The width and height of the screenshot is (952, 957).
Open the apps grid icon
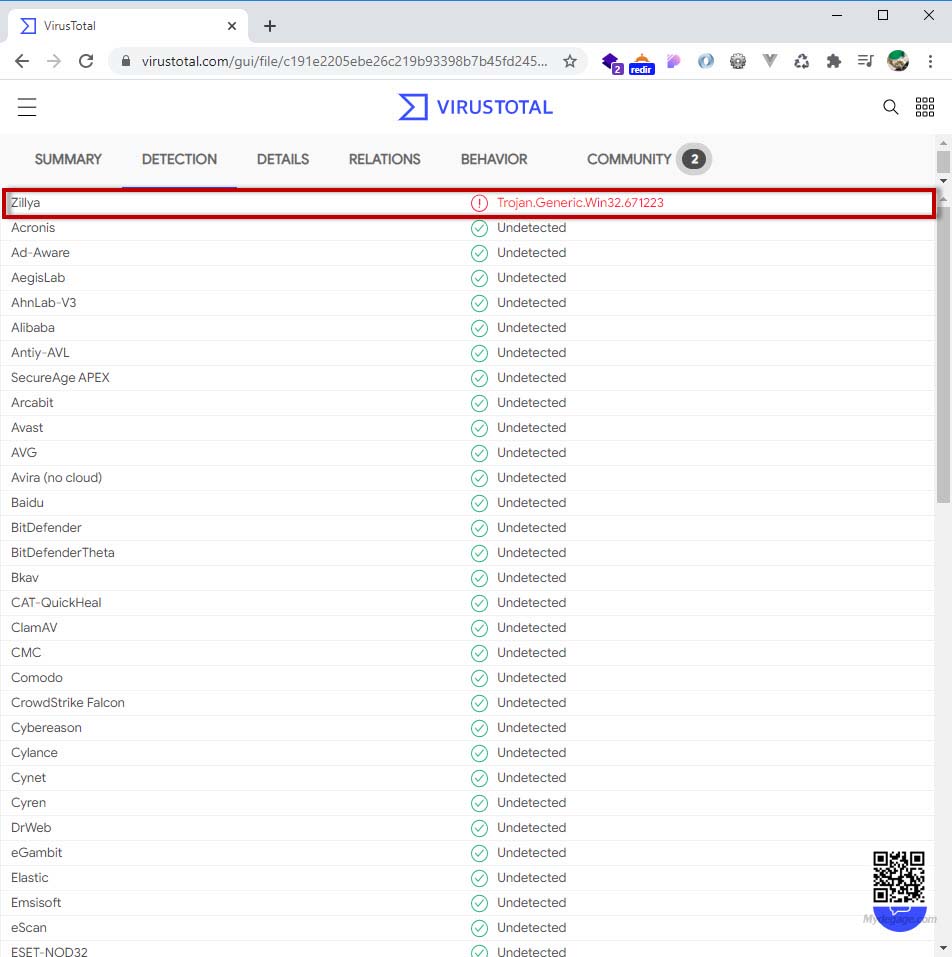point(925,107)
